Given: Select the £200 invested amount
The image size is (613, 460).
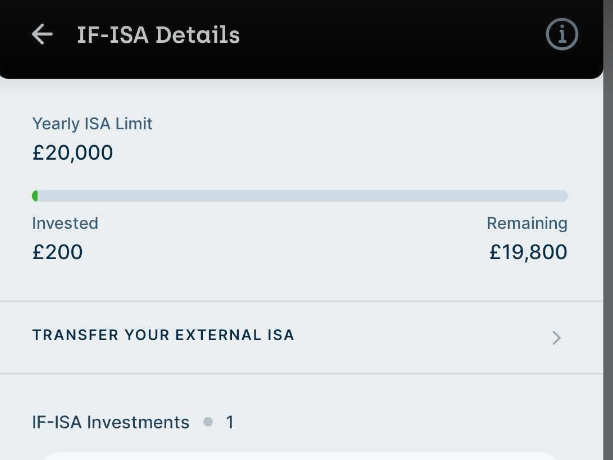Looking at the screenshot, I should [x=57, y=252].
